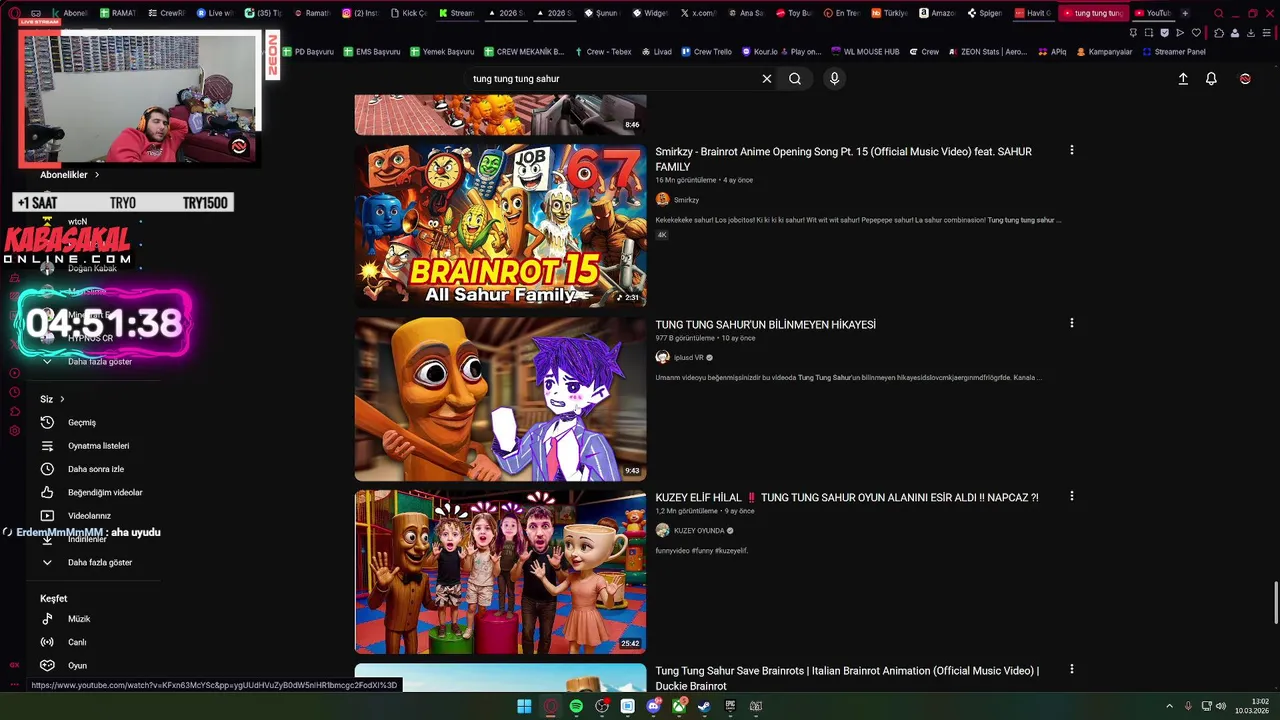Open browser search tabs magnifier icon
Viewport: 1280px width, 720px height.
click(x=1218, y=13)
